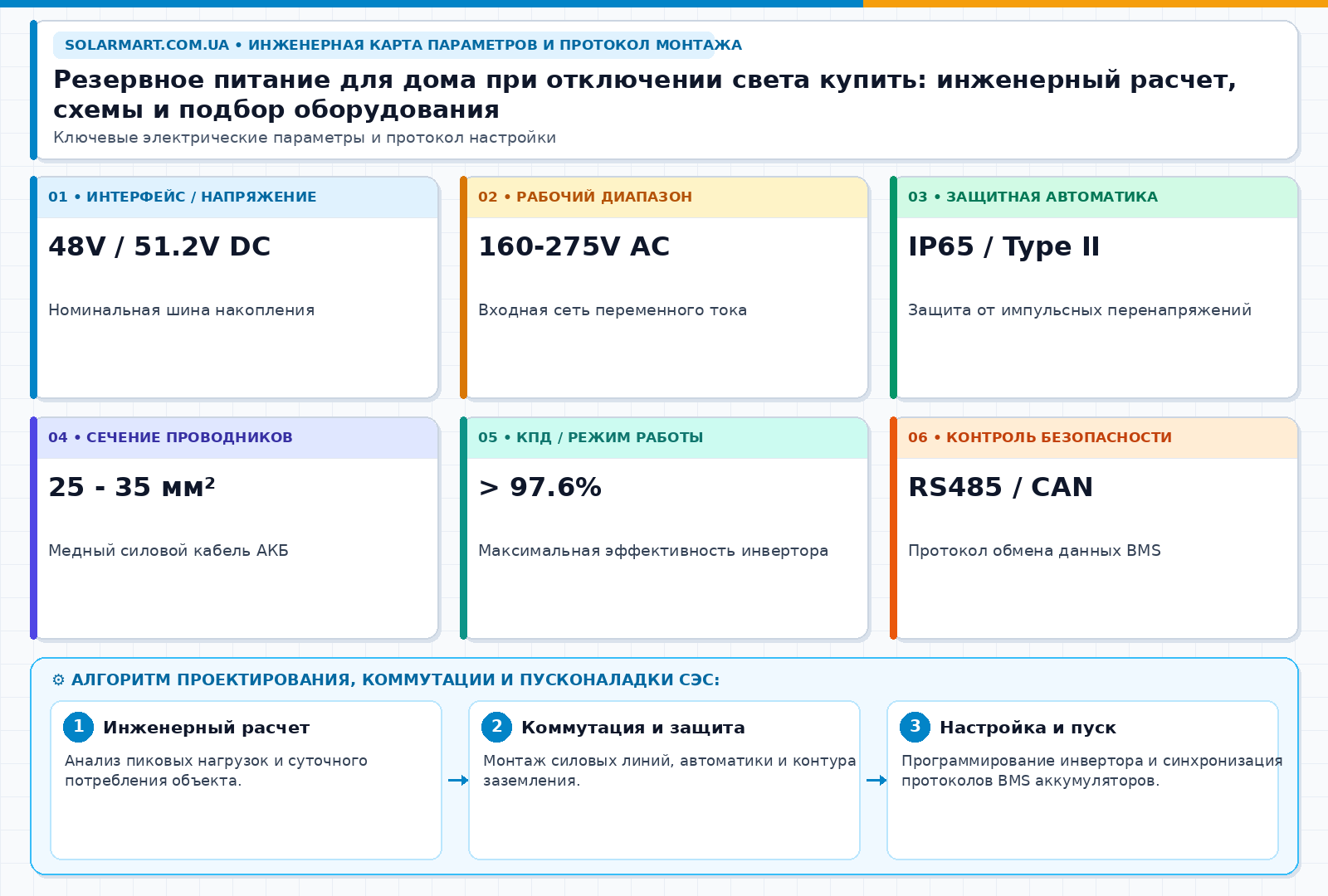Click the text 'Номинальная шина накопления'
The height and width of the screenshot is (896, 1328).
[x=182, y=310]
